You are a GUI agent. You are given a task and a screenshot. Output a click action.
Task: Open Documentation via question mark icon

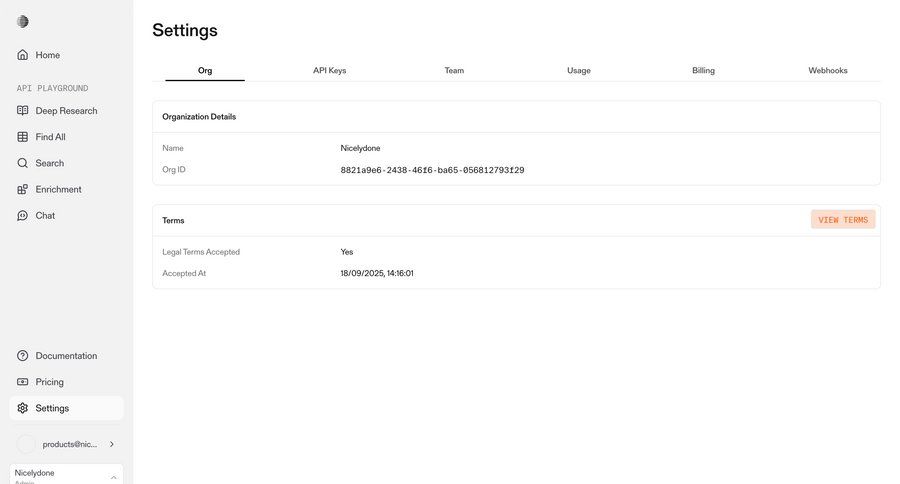coord(23,356)
